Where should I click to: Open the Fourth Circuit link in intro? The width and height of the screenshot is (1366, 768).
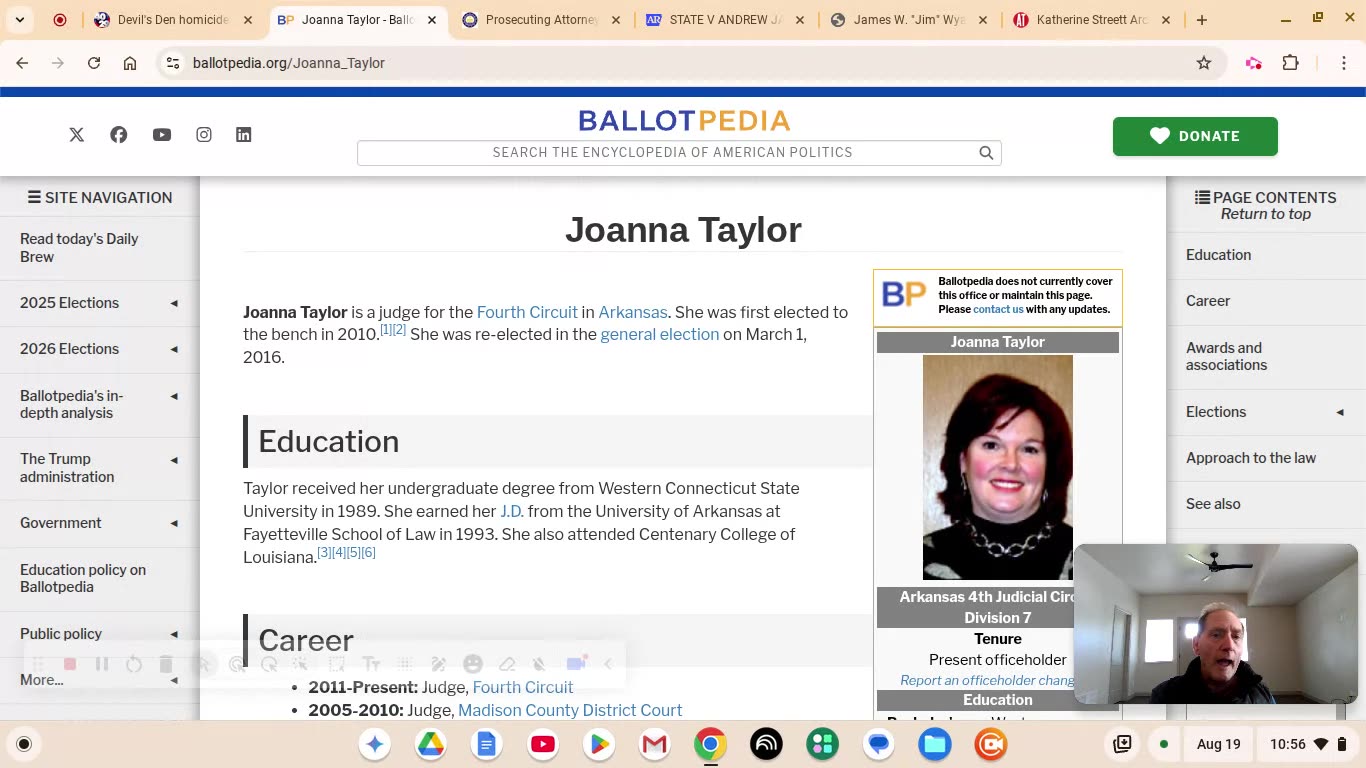527,312
